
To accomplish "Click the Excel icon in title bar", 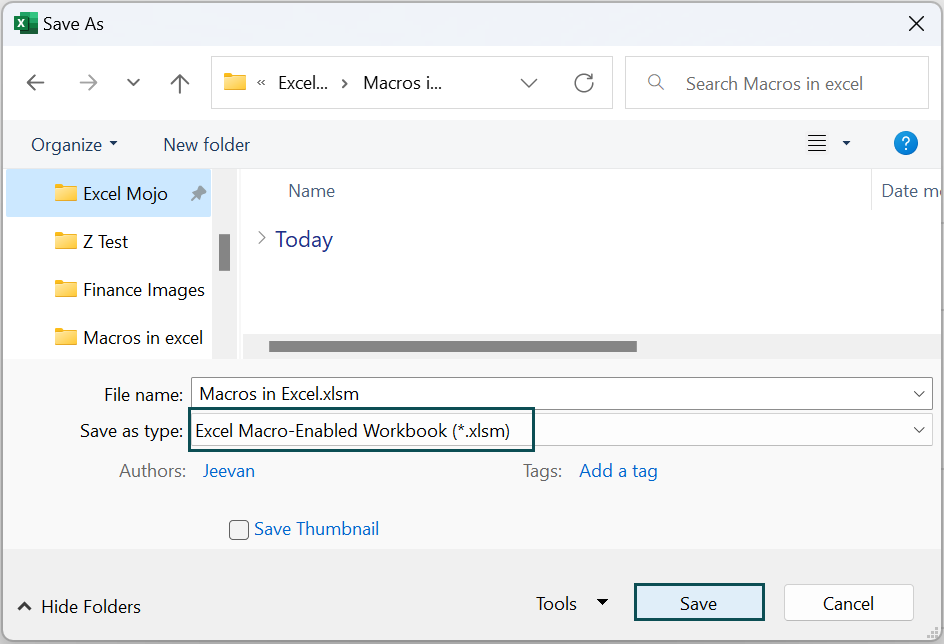I will click(x=25, y=23).
